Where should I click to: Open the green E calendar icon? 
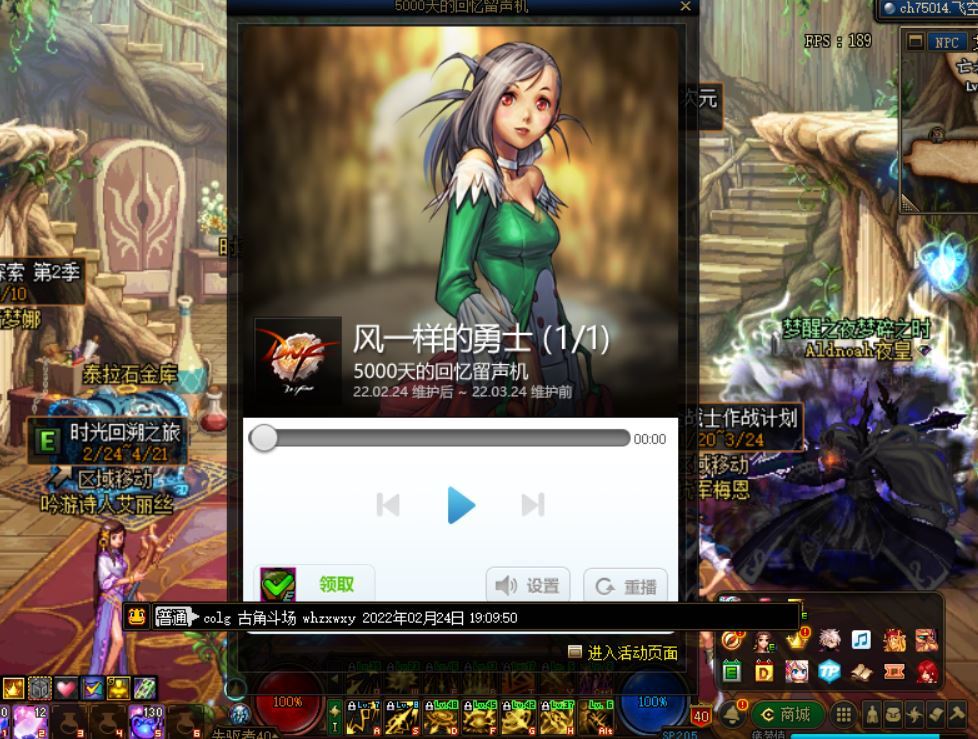tap(732, 672)
